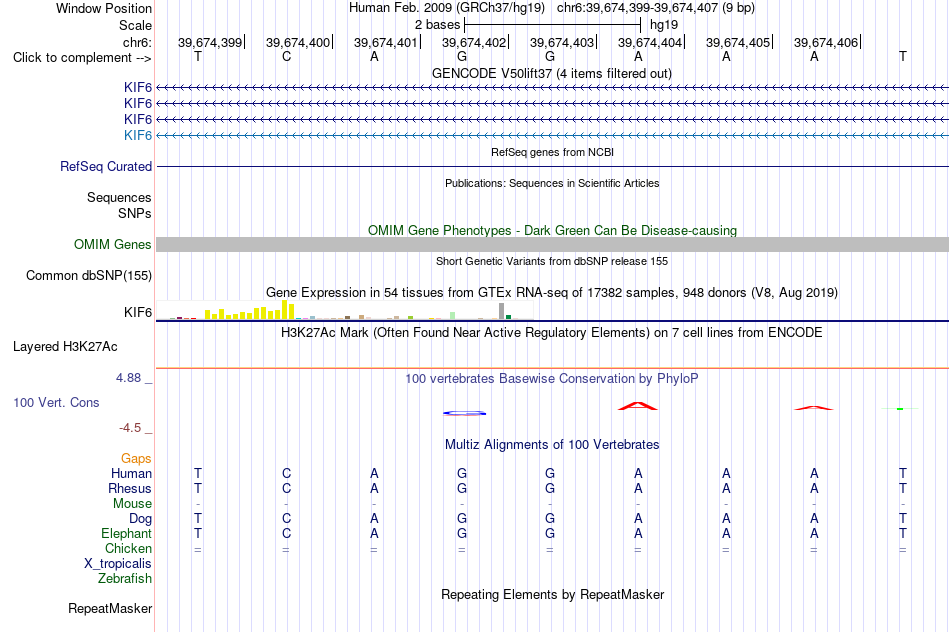Screen dimensions: 950x632
Task: Click the Rhesus species label
Action: click(130, 488)
